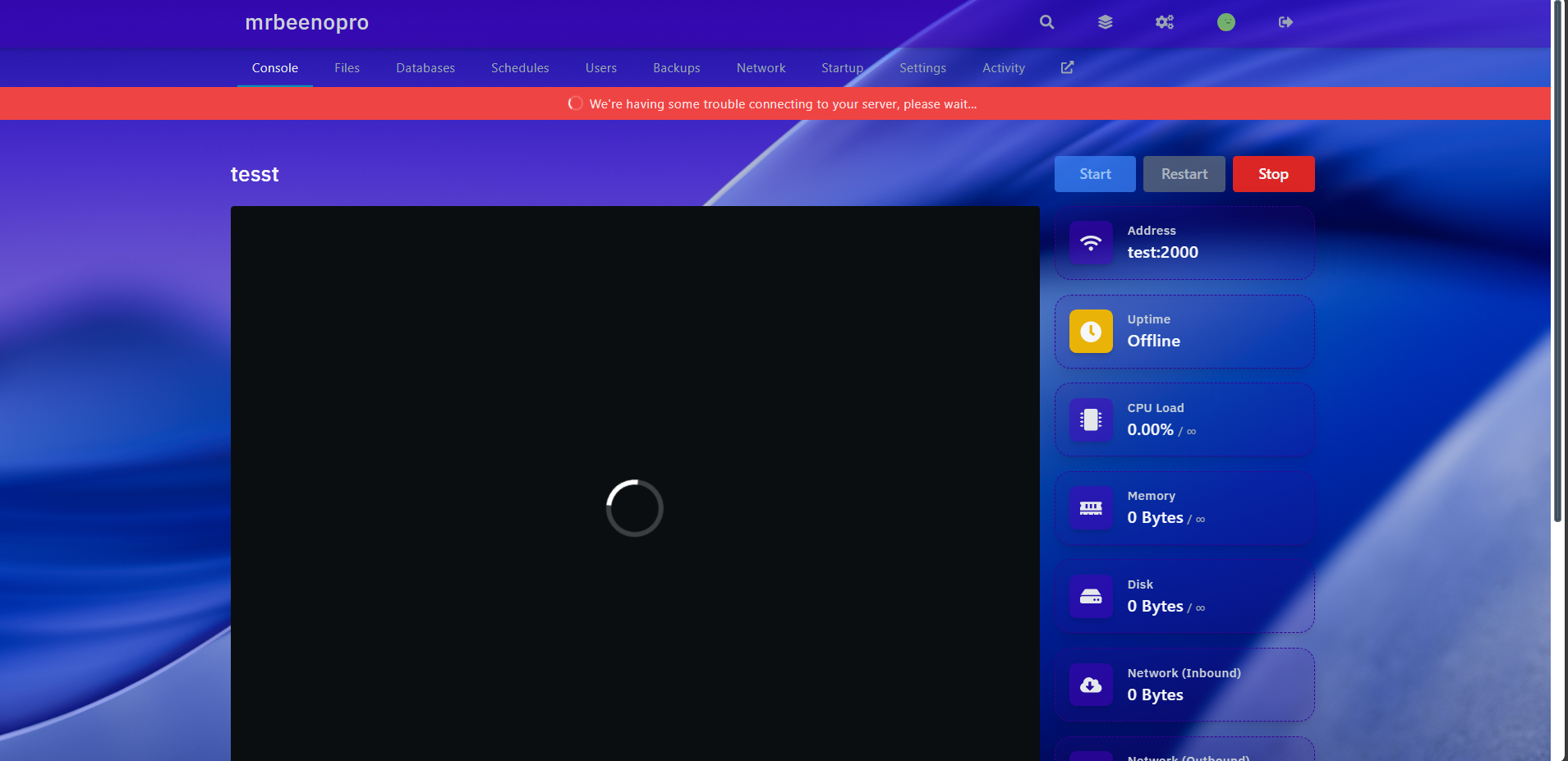Screen dimensions: 1568x761
Task: Click the page vertical scrollbar
Action: tap(1557, 263)
